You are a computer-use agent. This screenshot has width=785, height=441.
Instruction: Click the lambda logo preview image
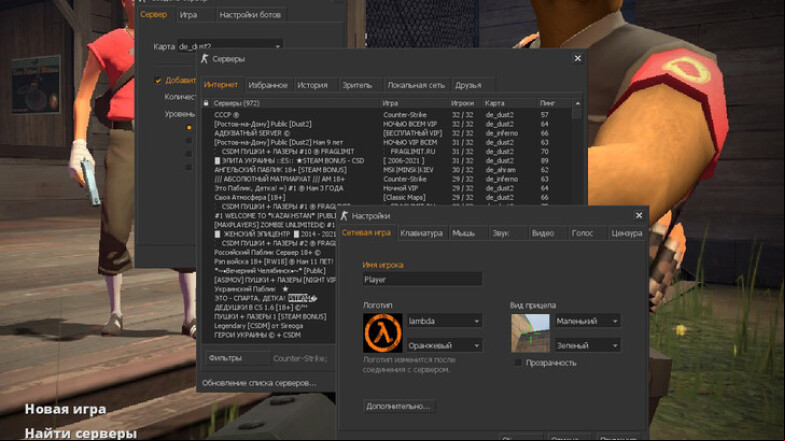382,333
